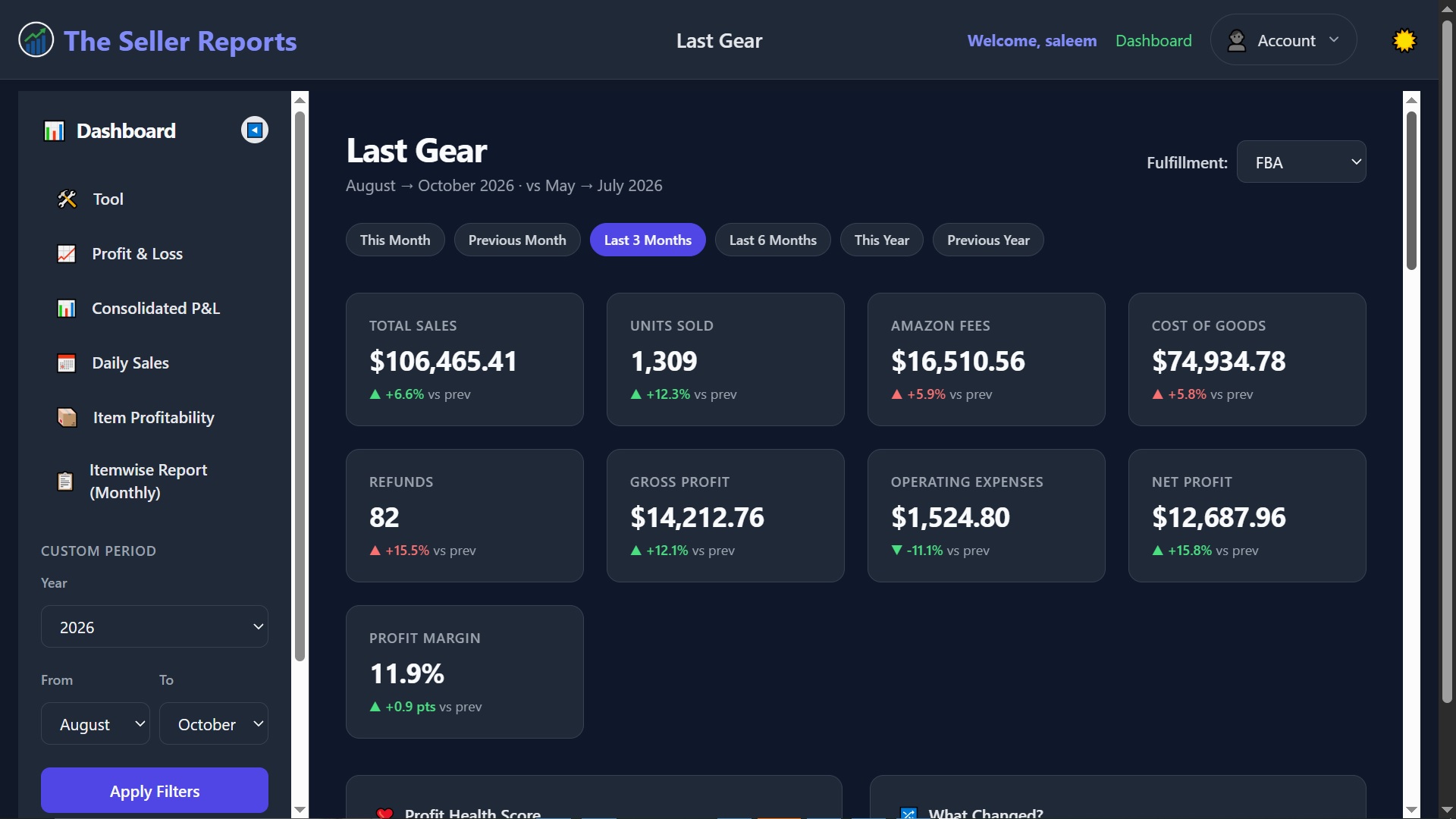Click the Daily Sales calendar icon
The height and width of the screenshot is (819, 1456).
(67, 363)
